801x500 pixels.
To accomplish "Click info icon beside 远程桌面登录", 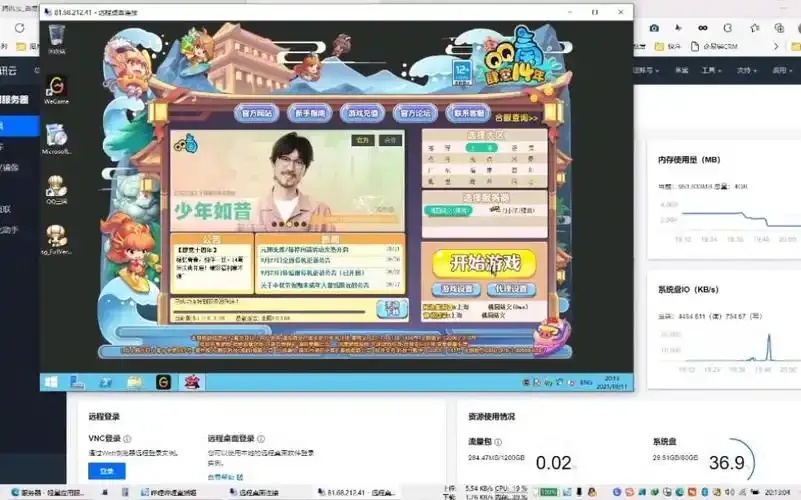I will (x=261, y=439).
